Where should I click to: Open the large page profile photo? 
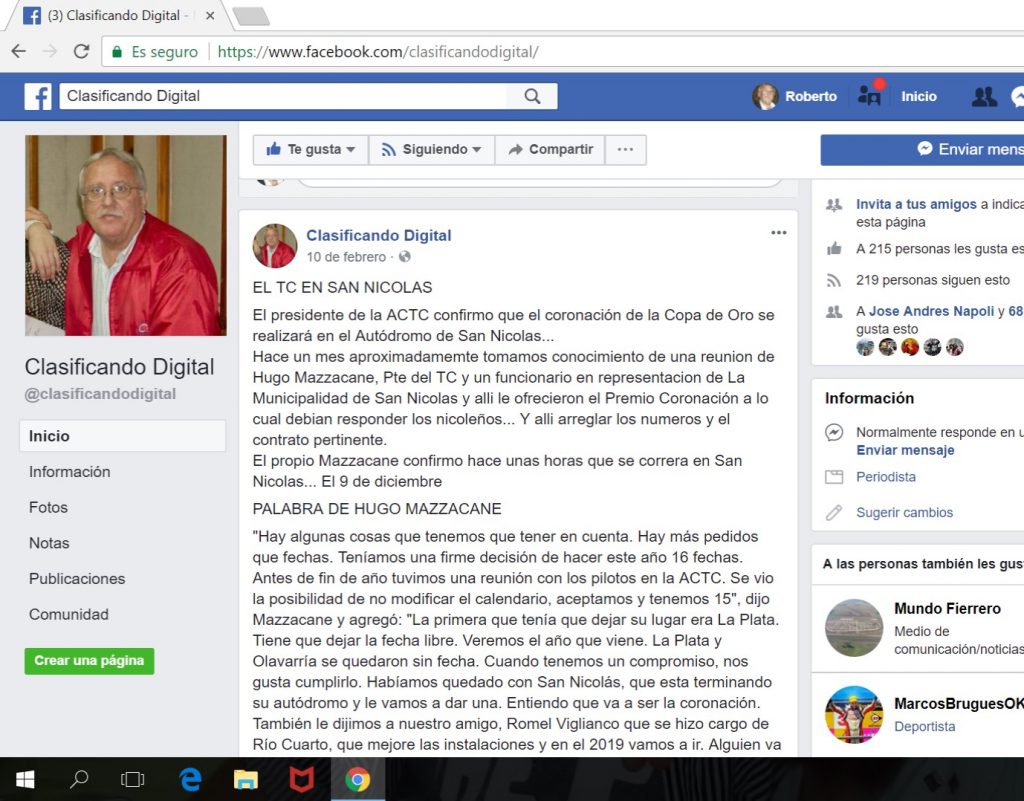click(x=126, y=236)
